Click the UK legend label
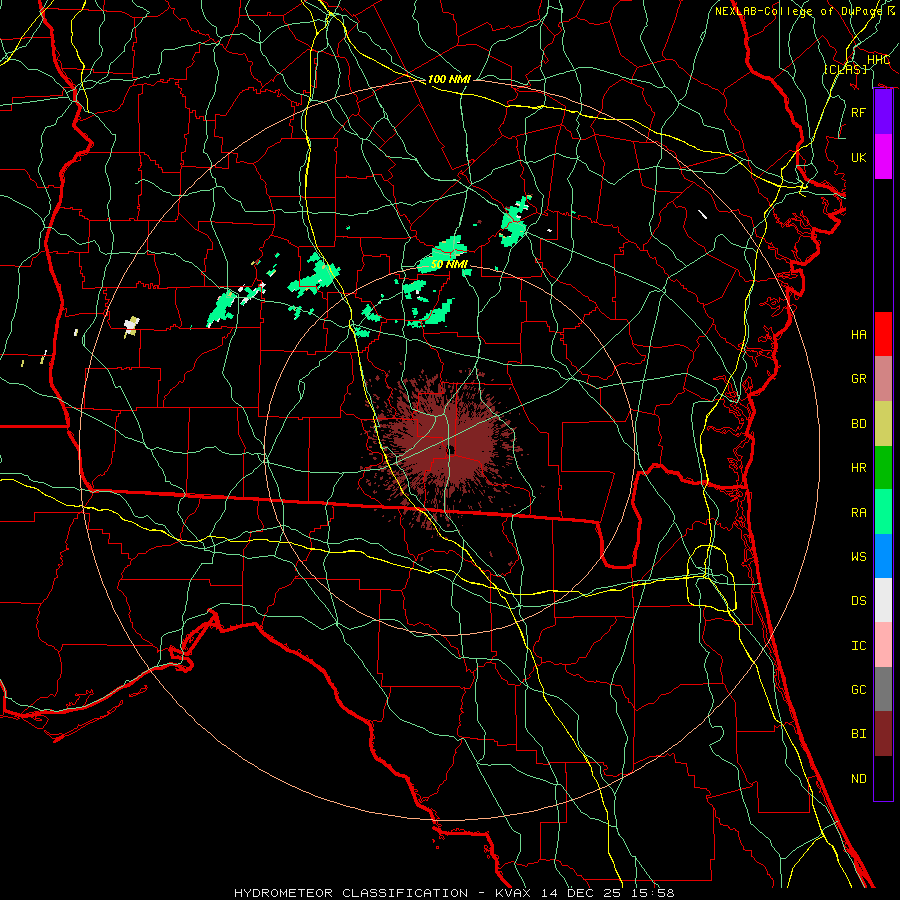The image size is (900, 900). (x=858, y=157)
